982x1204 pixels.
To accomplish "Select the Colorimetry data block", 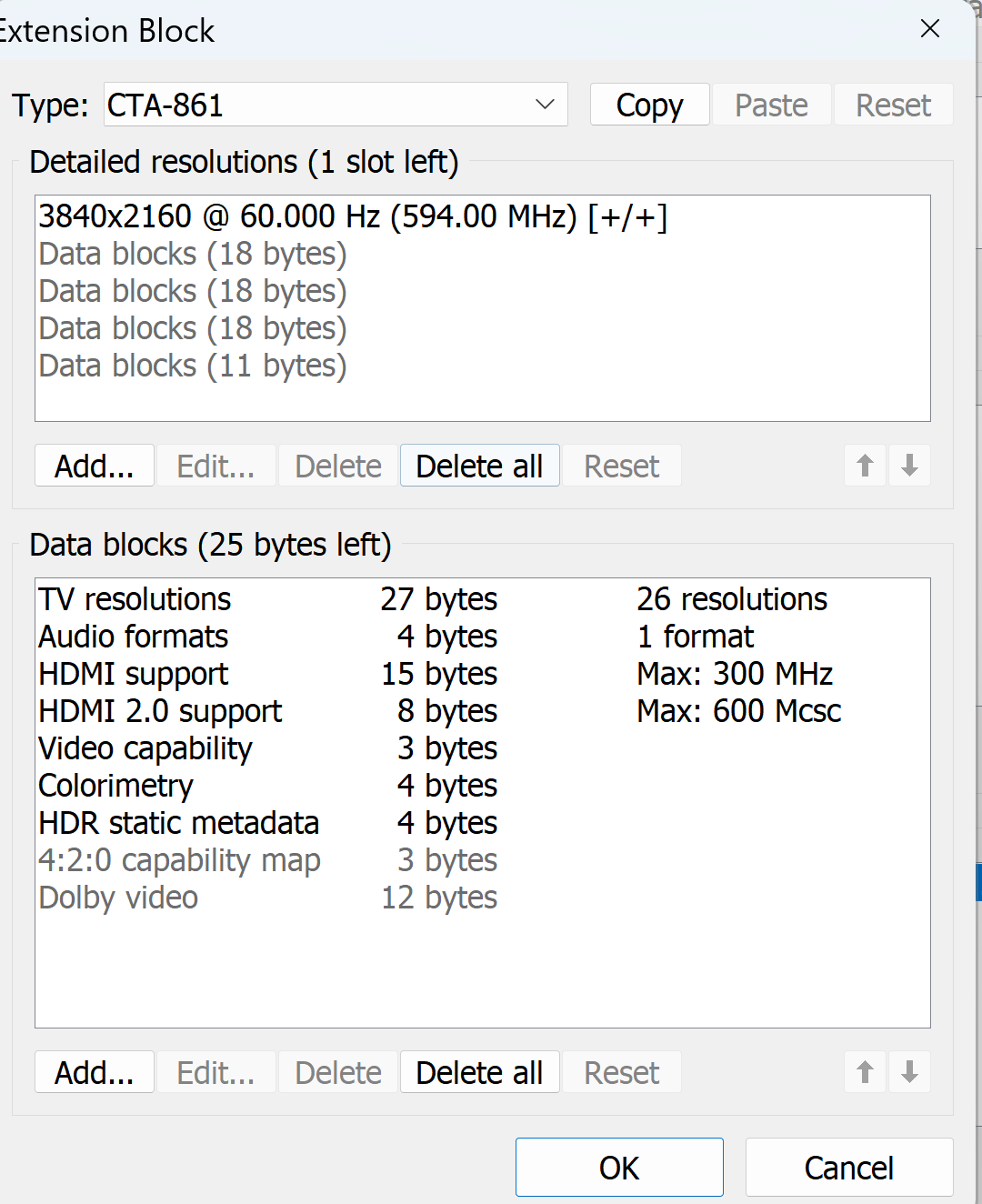I will point(116,786).
